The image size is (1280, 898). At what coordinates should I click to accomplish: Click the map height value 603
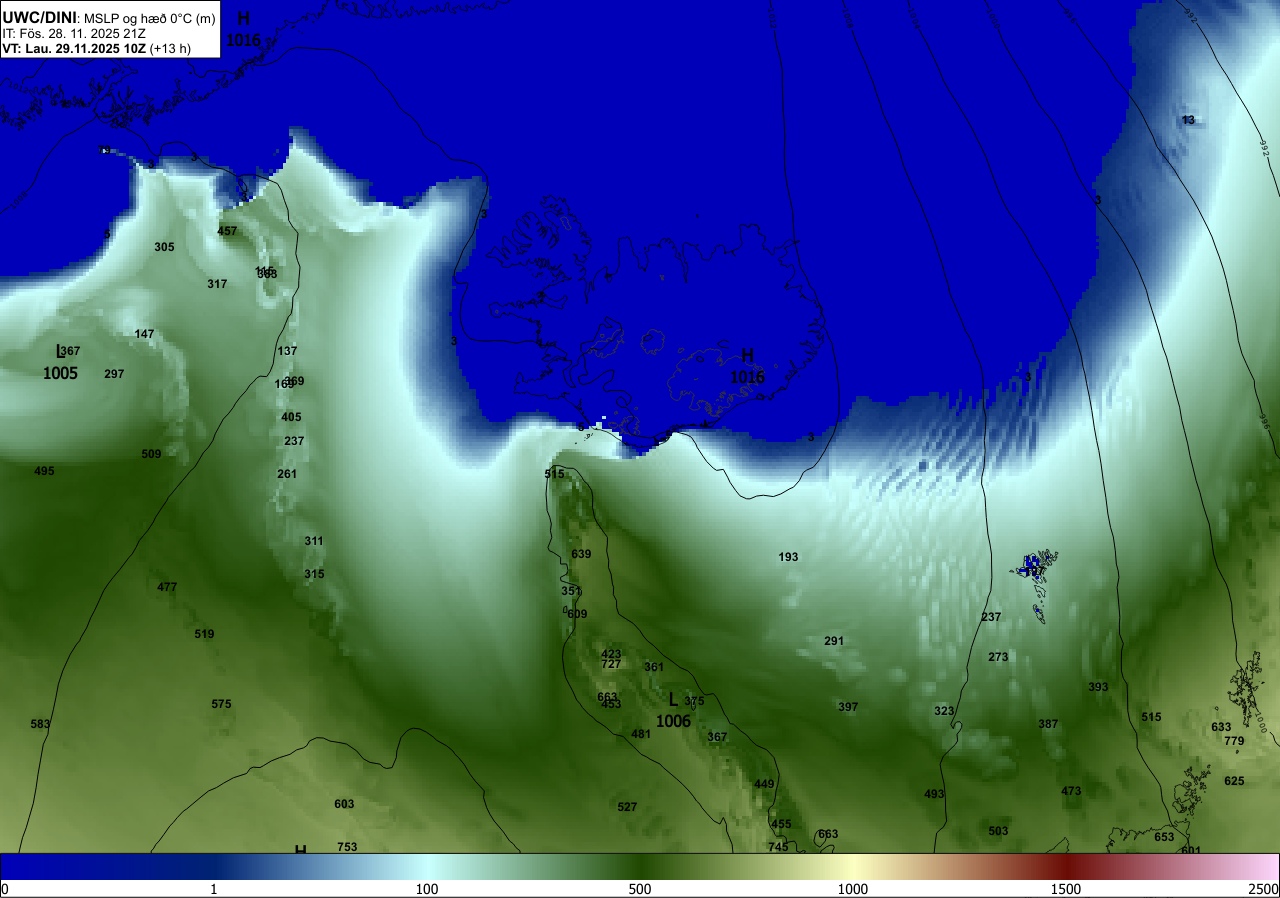pos(344,804)
